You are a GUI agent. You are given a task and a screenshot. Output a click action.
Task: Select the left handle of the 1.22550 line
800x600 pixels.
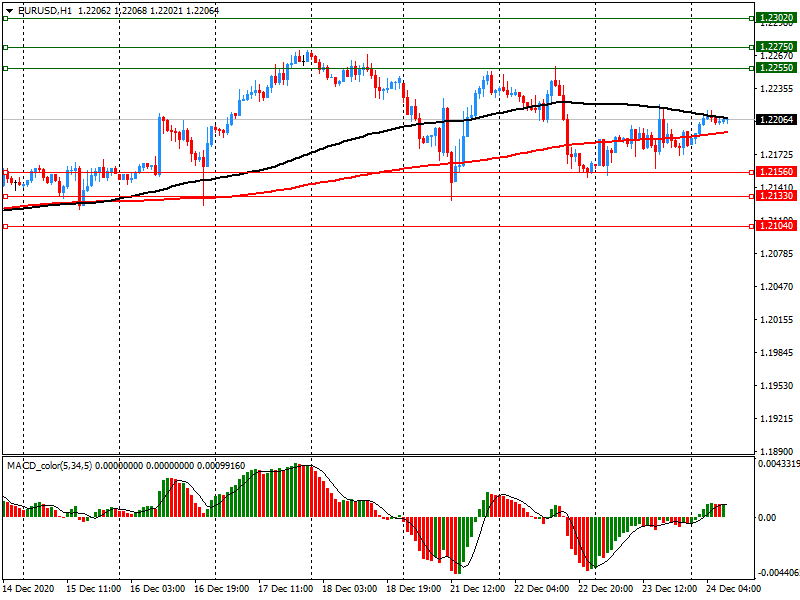(x=5, y=68)
